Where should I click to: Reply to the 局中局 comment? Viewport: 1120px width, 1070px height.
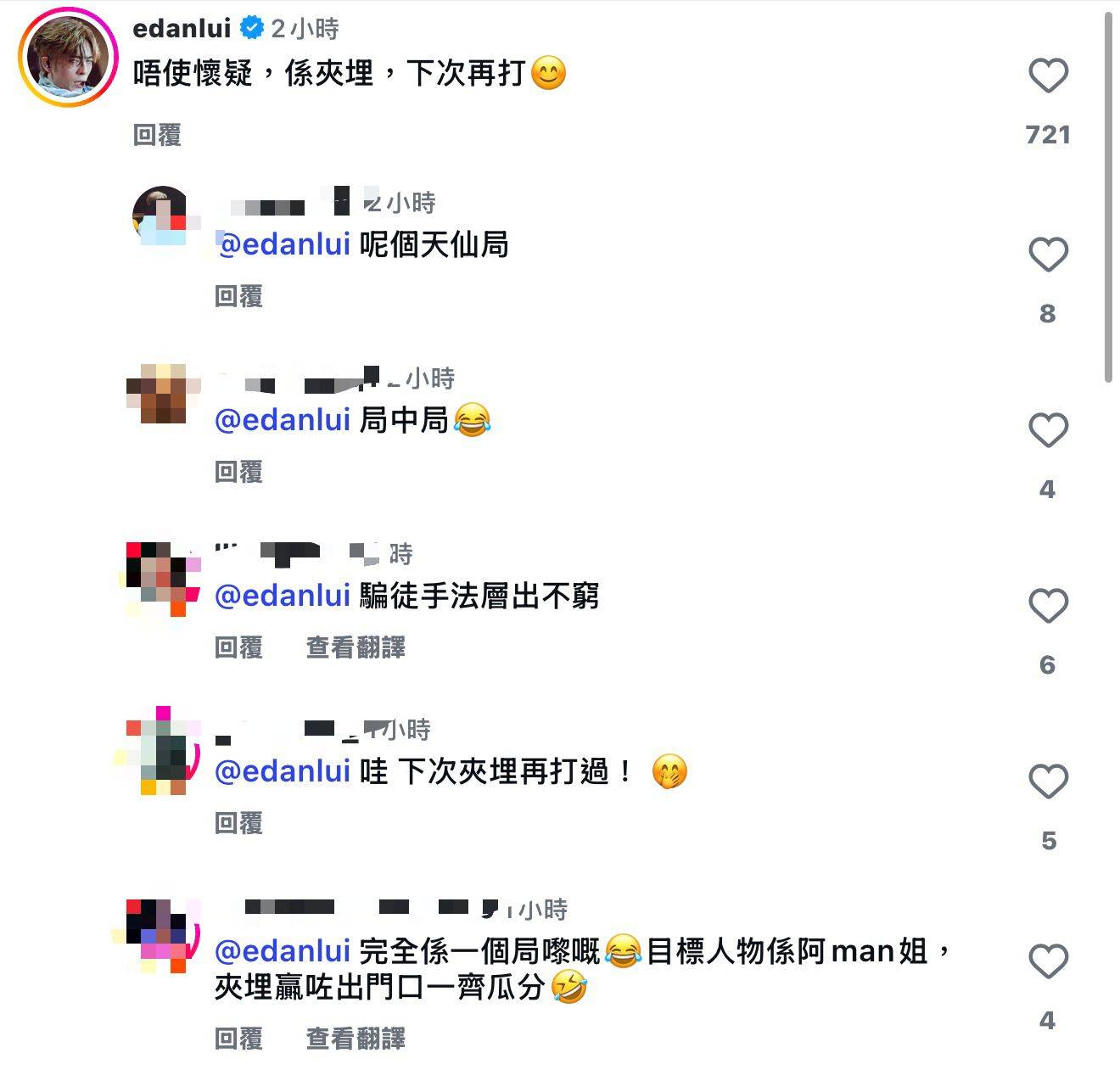pyautogui.click(x=238, y=472)
